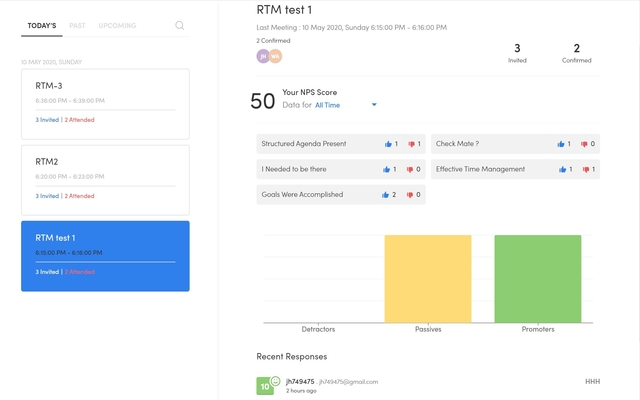Viewport: 640px width, 400px height.
Task: Click the 3 Invited count in header
Action: [x=517, y=53]
